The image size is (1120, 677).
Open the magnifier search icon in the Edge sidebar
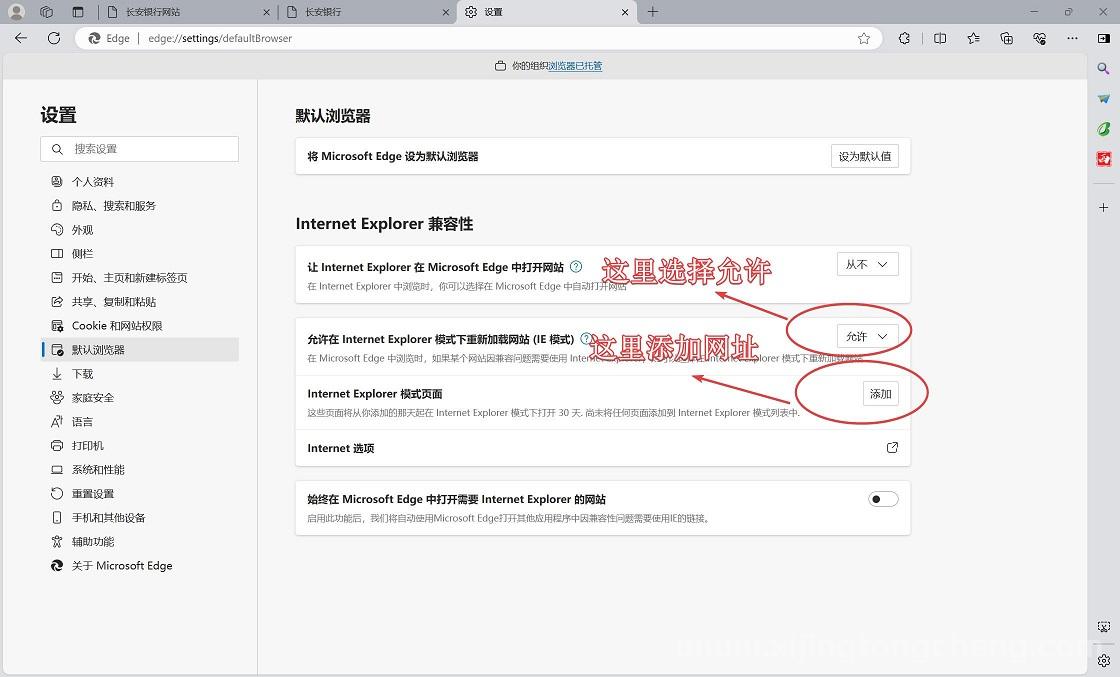1104,69
